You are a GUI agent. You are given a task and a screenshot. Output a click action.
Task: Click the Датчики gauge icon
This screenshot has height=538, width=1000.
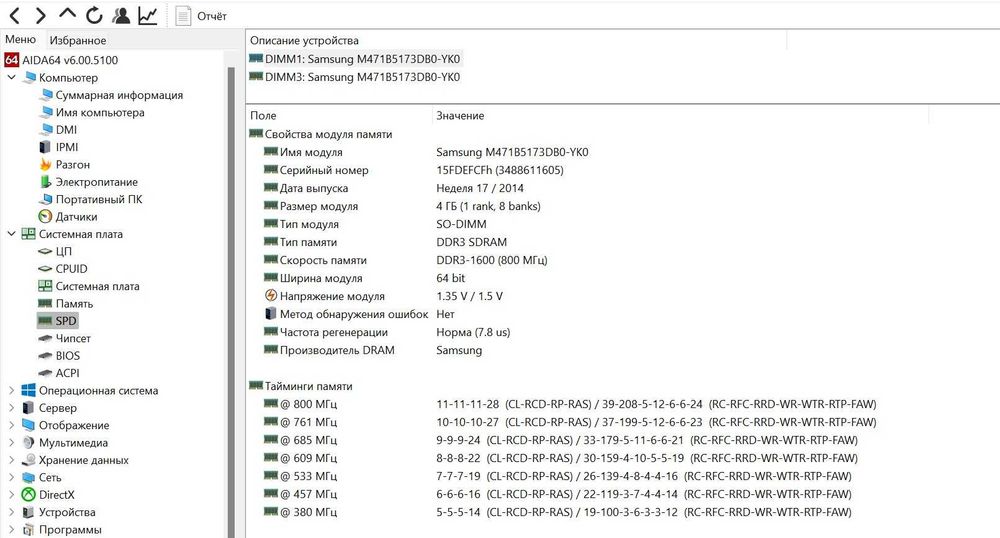45,217
